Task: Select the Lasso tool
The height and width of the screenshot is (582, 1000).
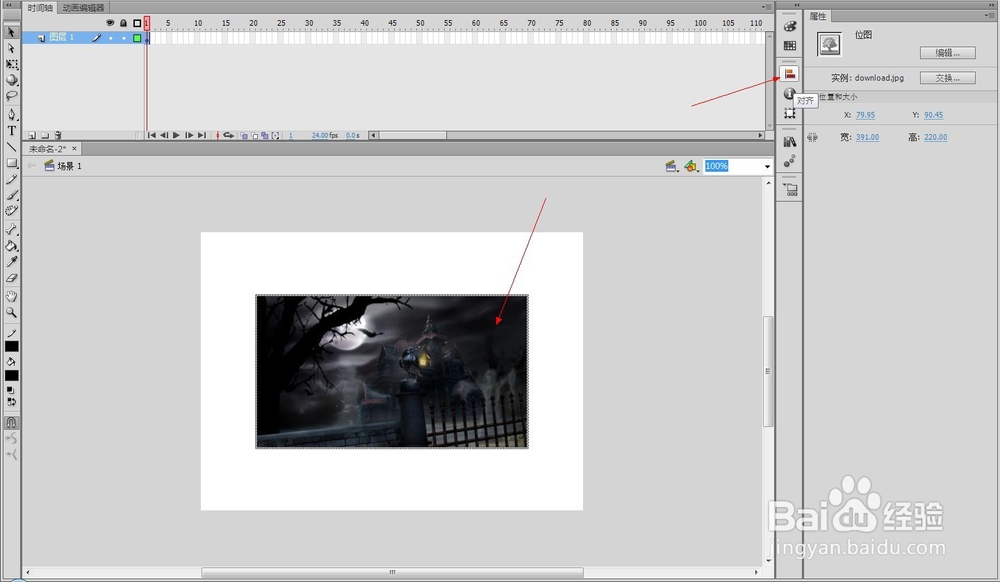Action: coord(11,96)
